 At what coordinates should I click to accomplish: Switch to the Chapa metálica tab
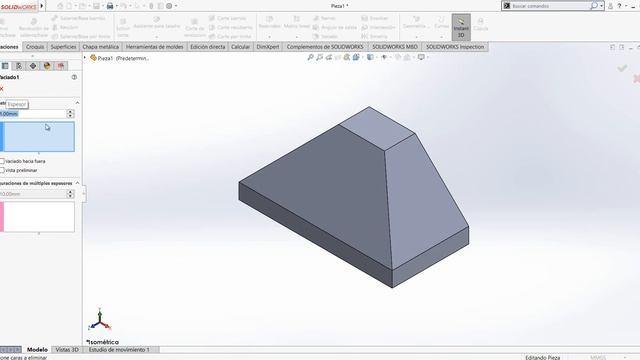tap(101, 47)
